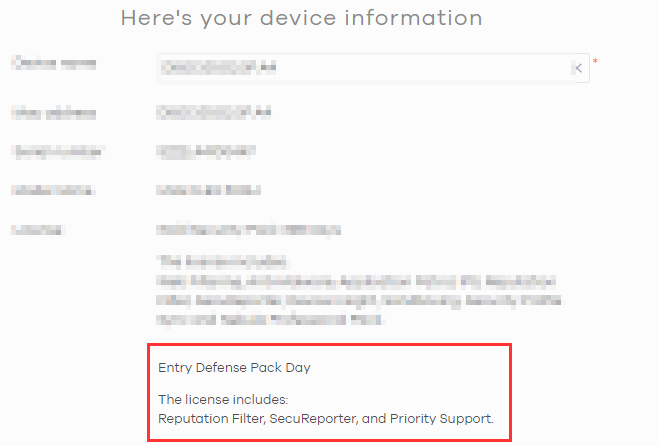Click inside the blurred device name input
The image size is (659, 446).
[x=366, y=68]
